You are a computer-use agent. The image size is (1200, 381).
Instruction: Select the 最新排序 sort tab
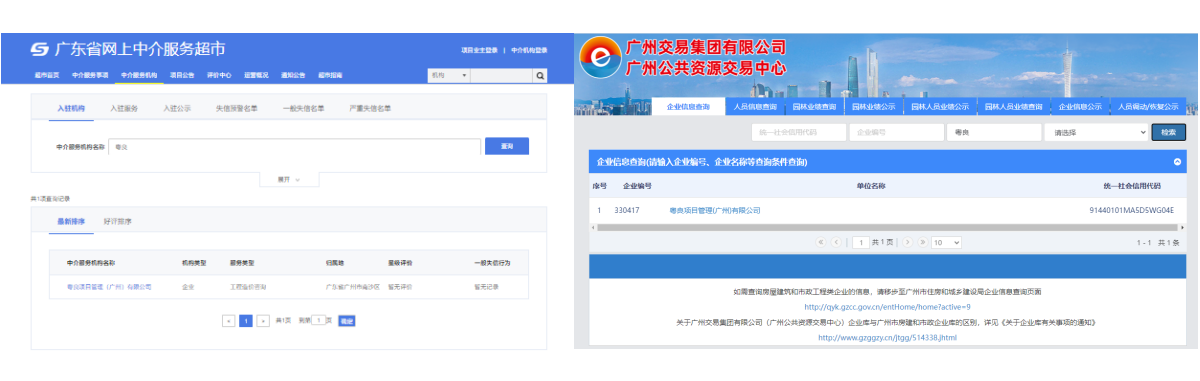(x=71, y=221)
